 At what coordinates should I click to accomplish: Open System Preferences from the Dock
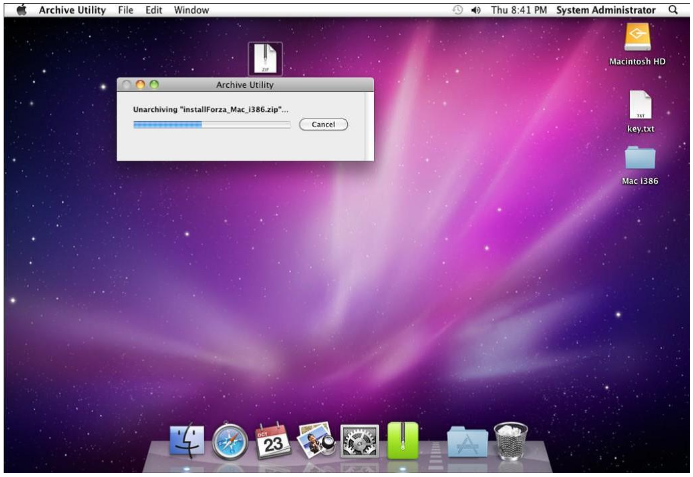pyautogui.click(x=359, y=441)
